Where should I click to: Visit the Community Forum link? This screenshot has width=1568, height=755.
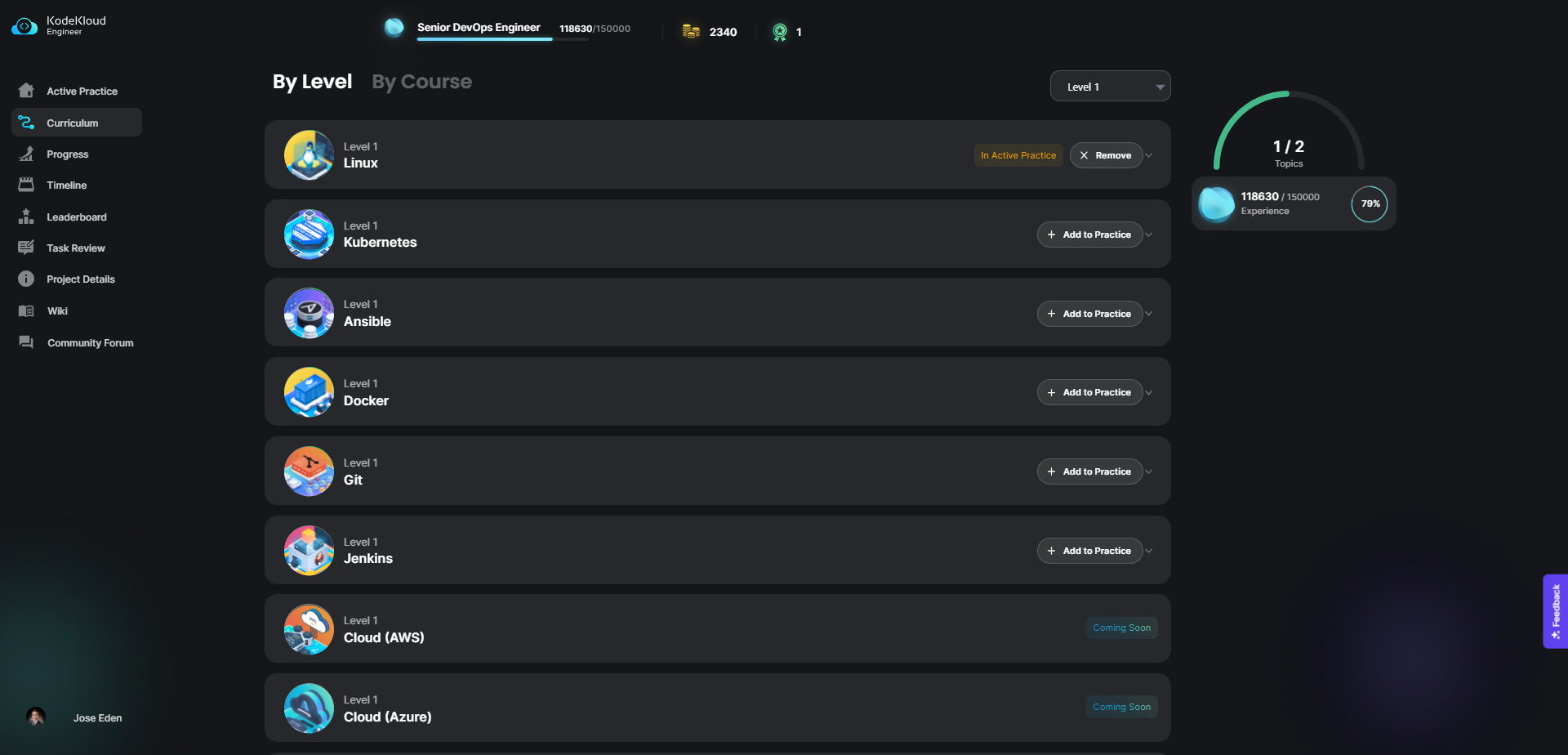pyautogui.click(x=77, y=342)
